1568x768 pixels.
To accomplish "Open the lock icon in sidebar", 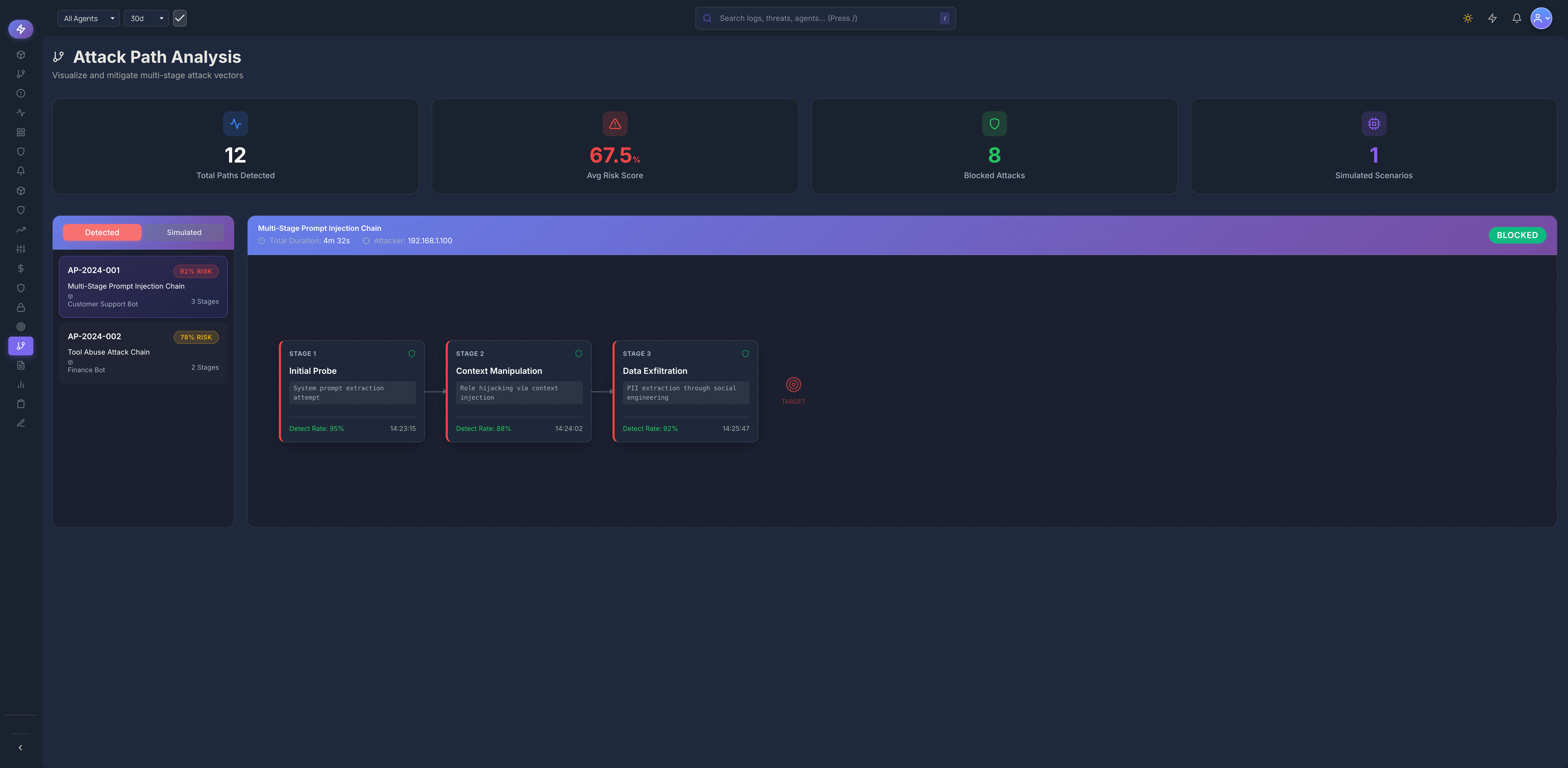I will point(21,307).
